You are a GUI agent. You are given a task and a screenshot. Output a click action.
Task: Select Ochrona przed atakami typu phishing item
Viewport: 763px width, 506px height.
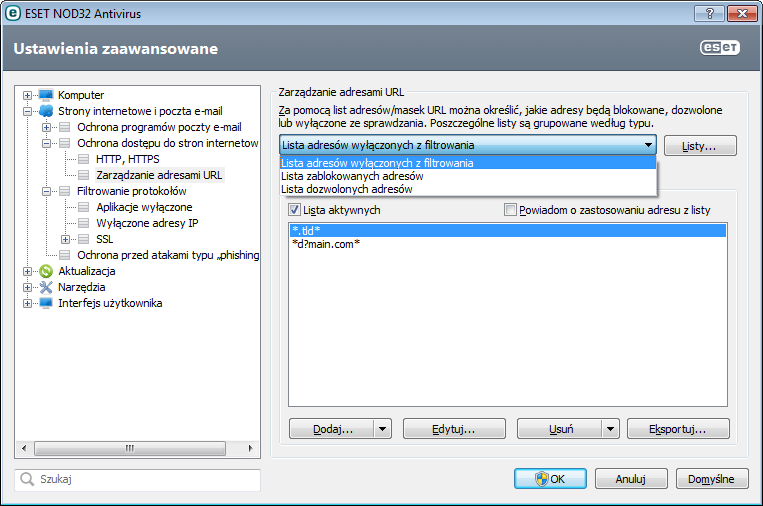[168, 255]
